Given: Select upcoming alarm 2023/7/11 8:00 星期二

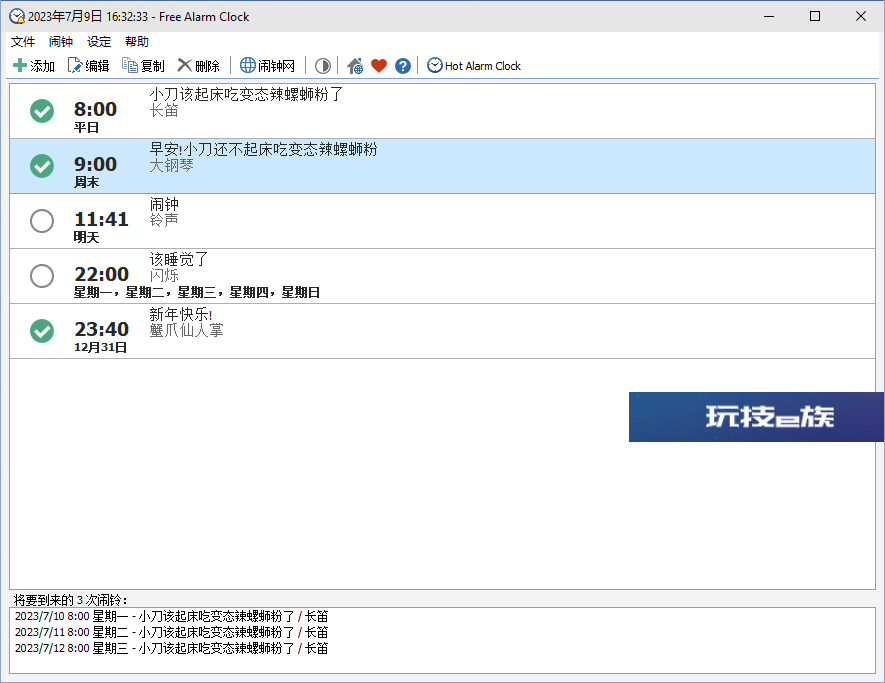Looking at the screenshot, I should click(171, 632).
